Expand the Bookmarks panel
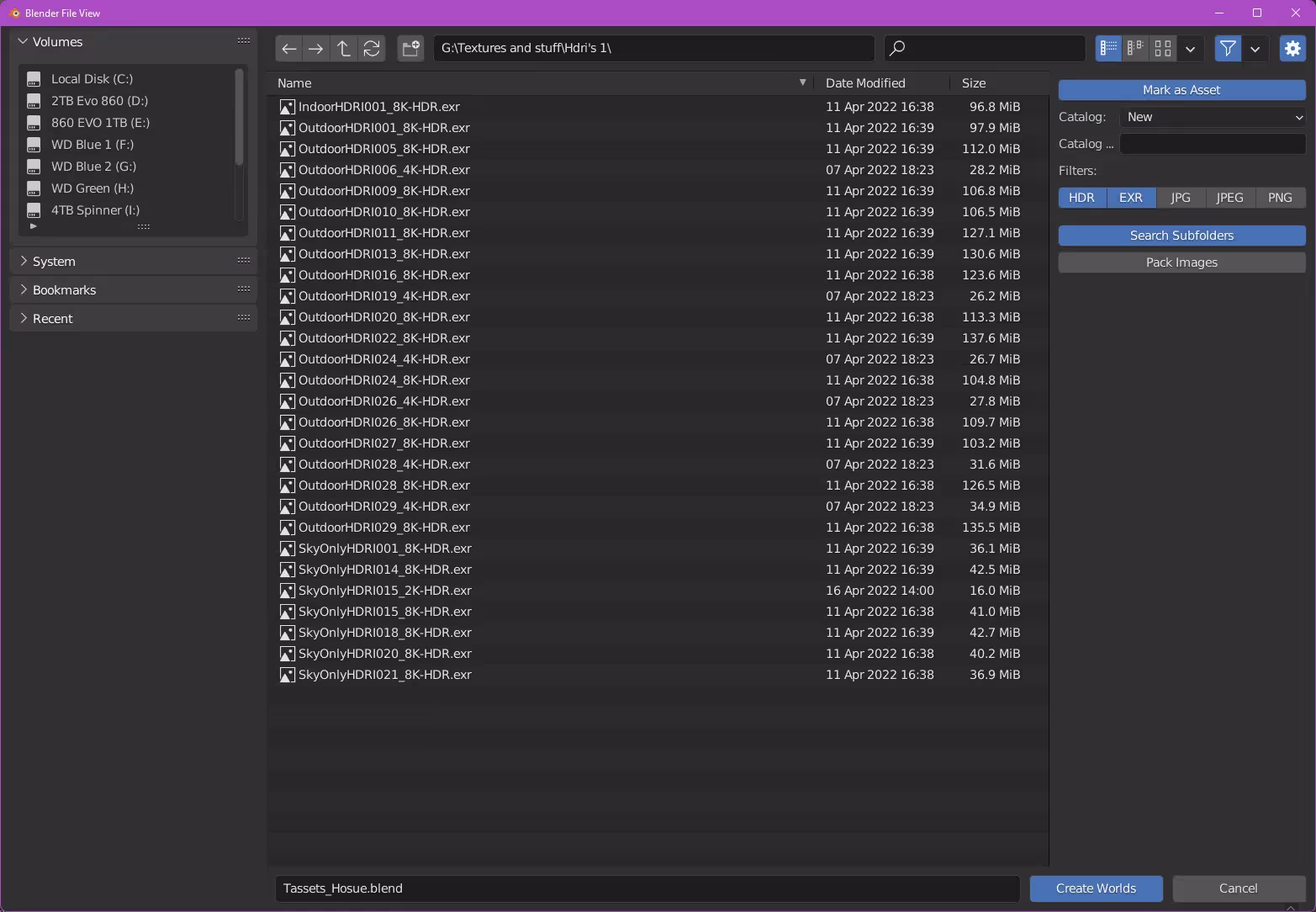 pyautogui.click(x=65, y=290)
